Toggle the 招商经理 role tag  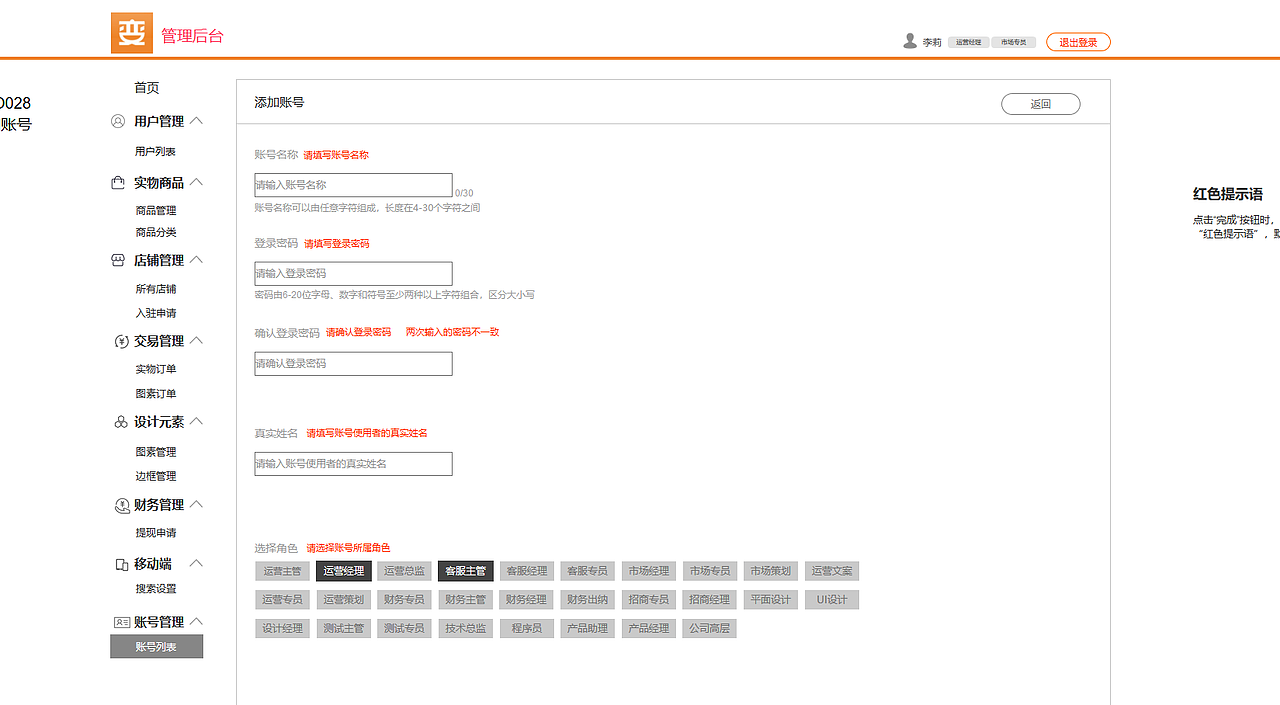pyautogui.click(x=710, y=600)
